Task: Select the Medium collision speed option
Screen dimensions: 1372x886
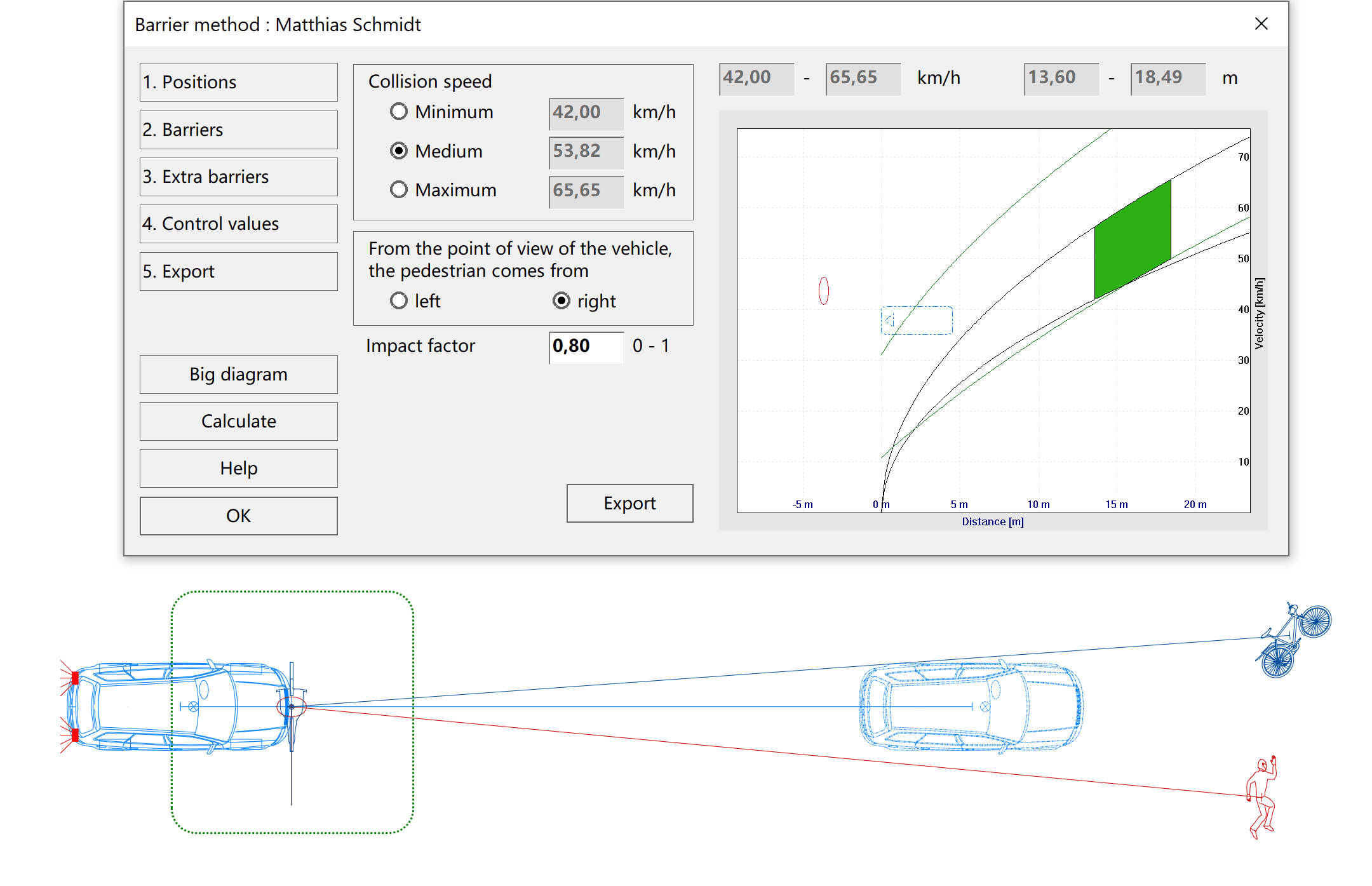Action: 399,151
